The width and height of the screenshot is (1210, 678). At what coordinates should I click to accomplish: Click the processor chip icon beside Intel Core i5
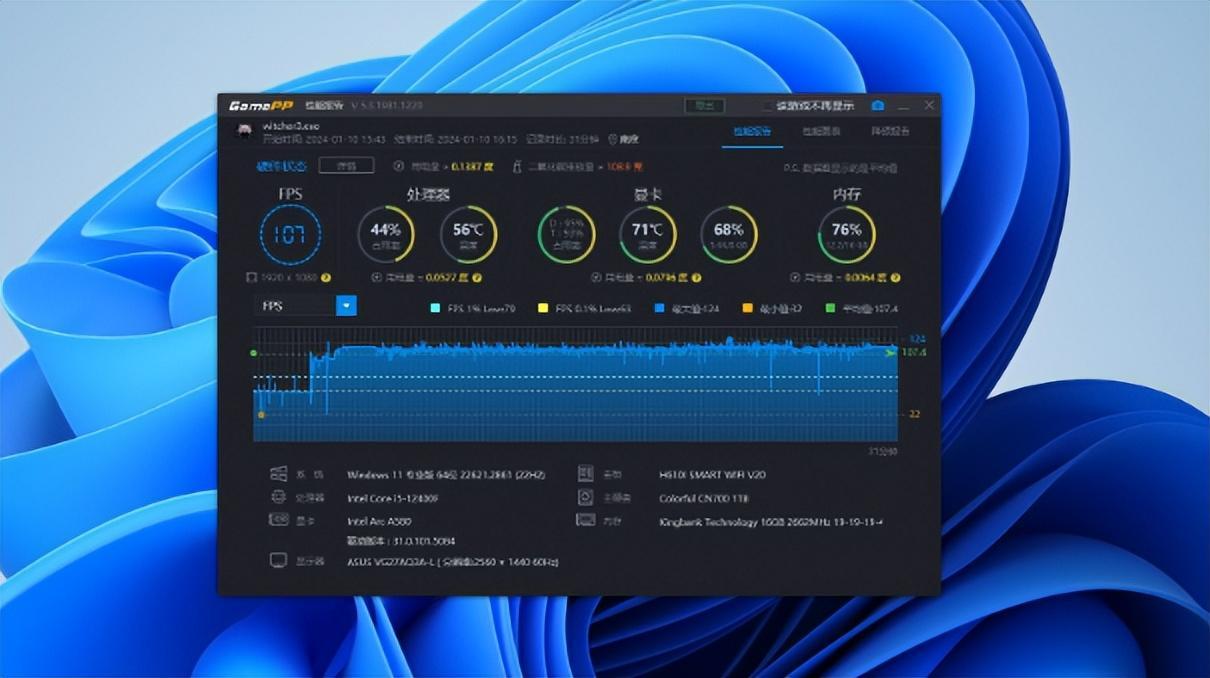(x=279, y=497)
